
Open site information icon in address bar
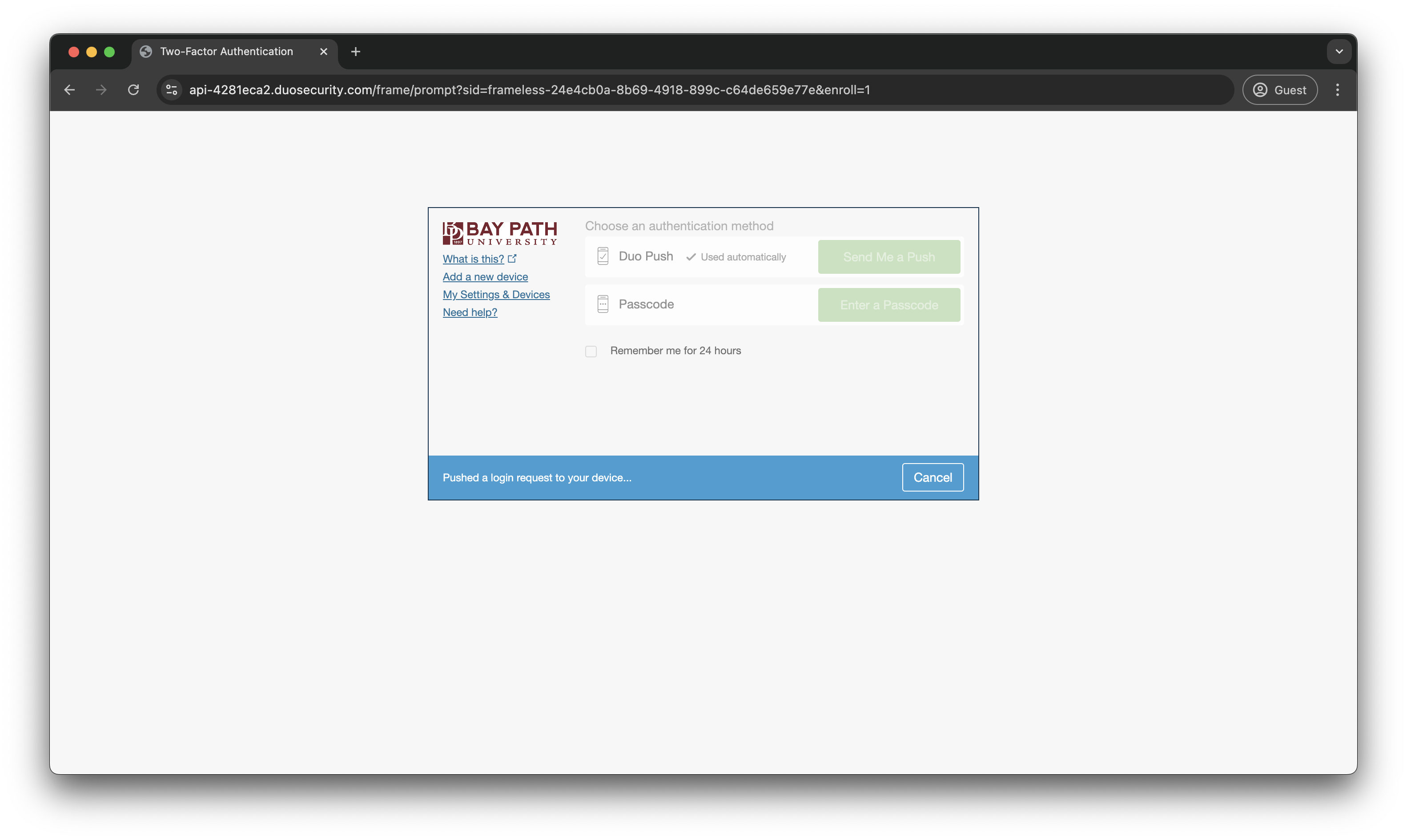(x=172, y=90)
